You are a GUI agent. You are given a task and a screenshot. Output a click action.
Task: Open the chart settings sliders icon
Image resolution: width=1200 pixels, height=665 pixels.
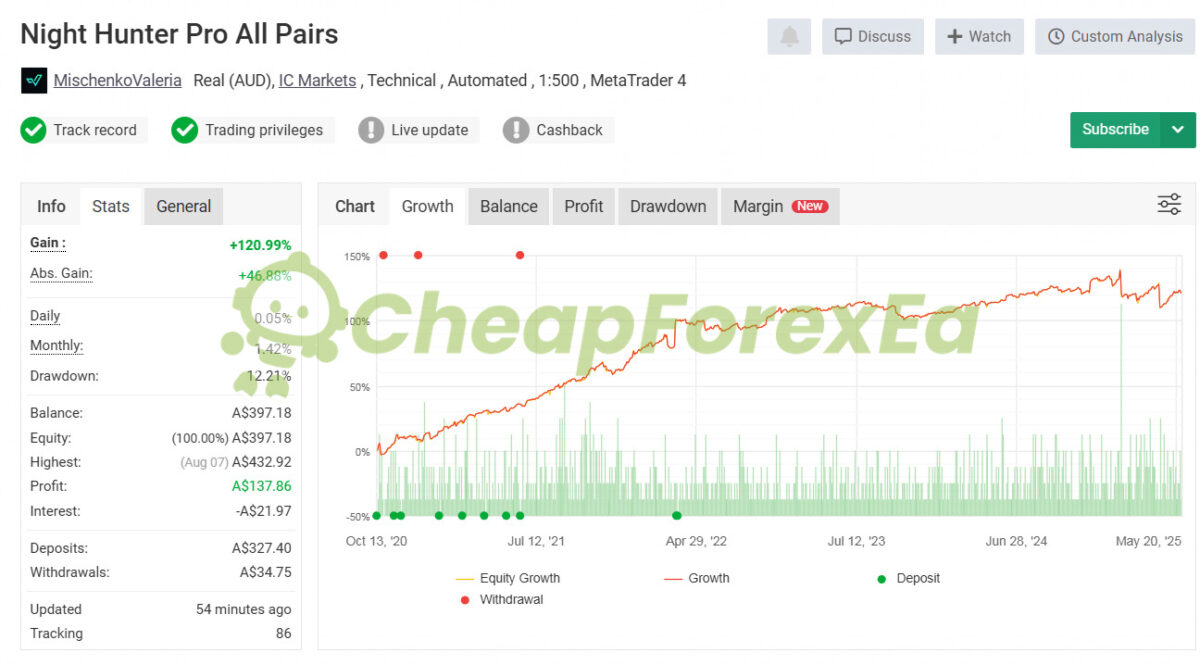pyautogui.click(x=1169, y=205)
